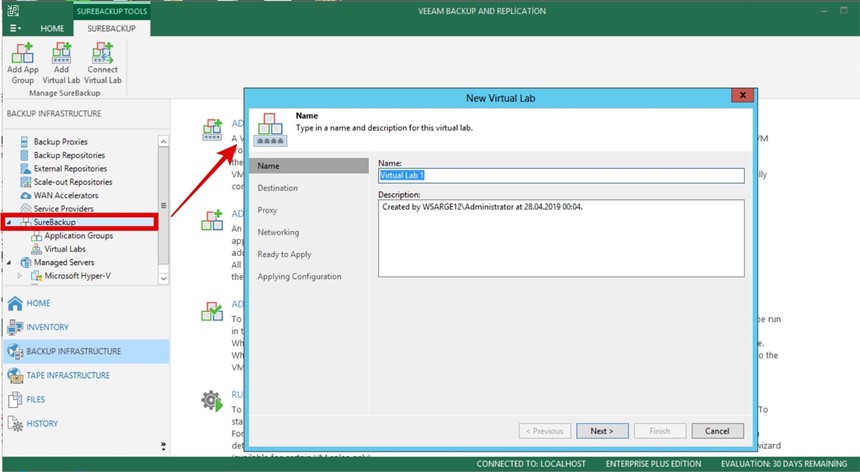Select the SureBackup tree node

tap(55, 222)
